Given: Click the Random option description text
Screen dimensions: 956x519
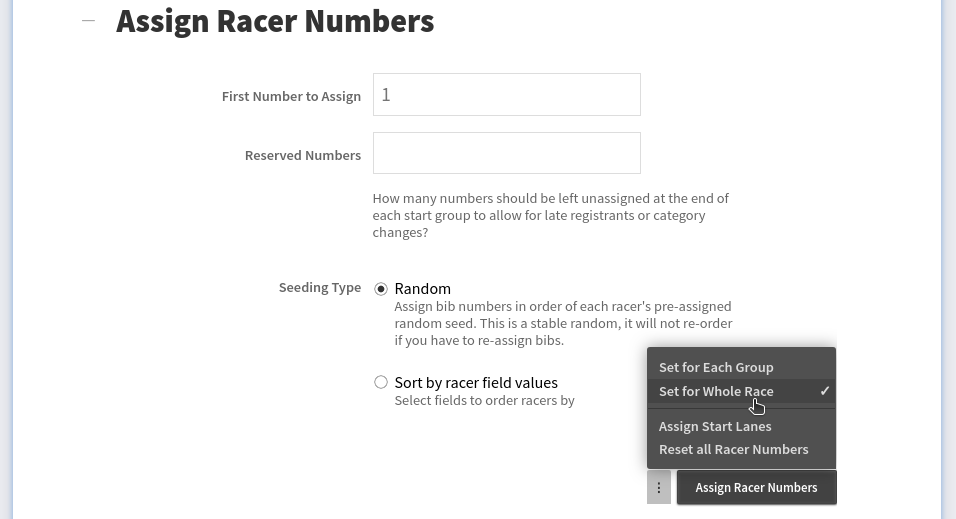Looking at the screenshot, I should (563, 323).
